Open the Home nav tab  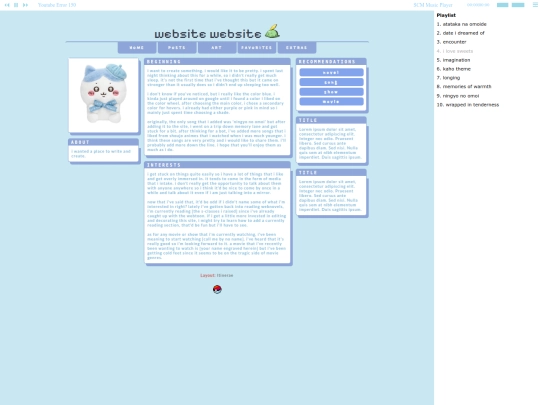(x=137, y=48)
